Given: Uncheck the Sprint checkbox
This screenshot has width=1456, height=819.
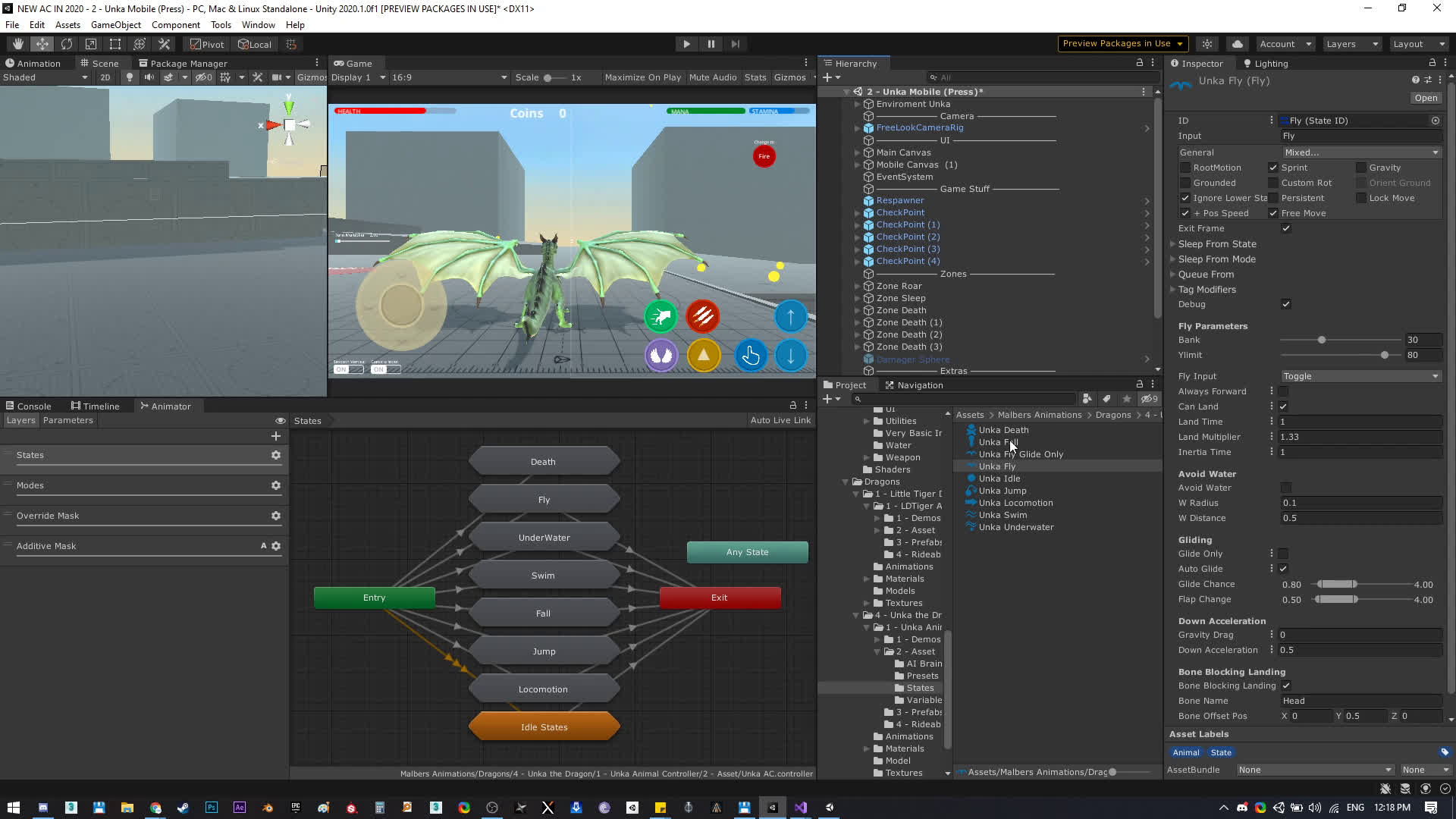Looking at the screenshot, I should (x=1272, y=168).
